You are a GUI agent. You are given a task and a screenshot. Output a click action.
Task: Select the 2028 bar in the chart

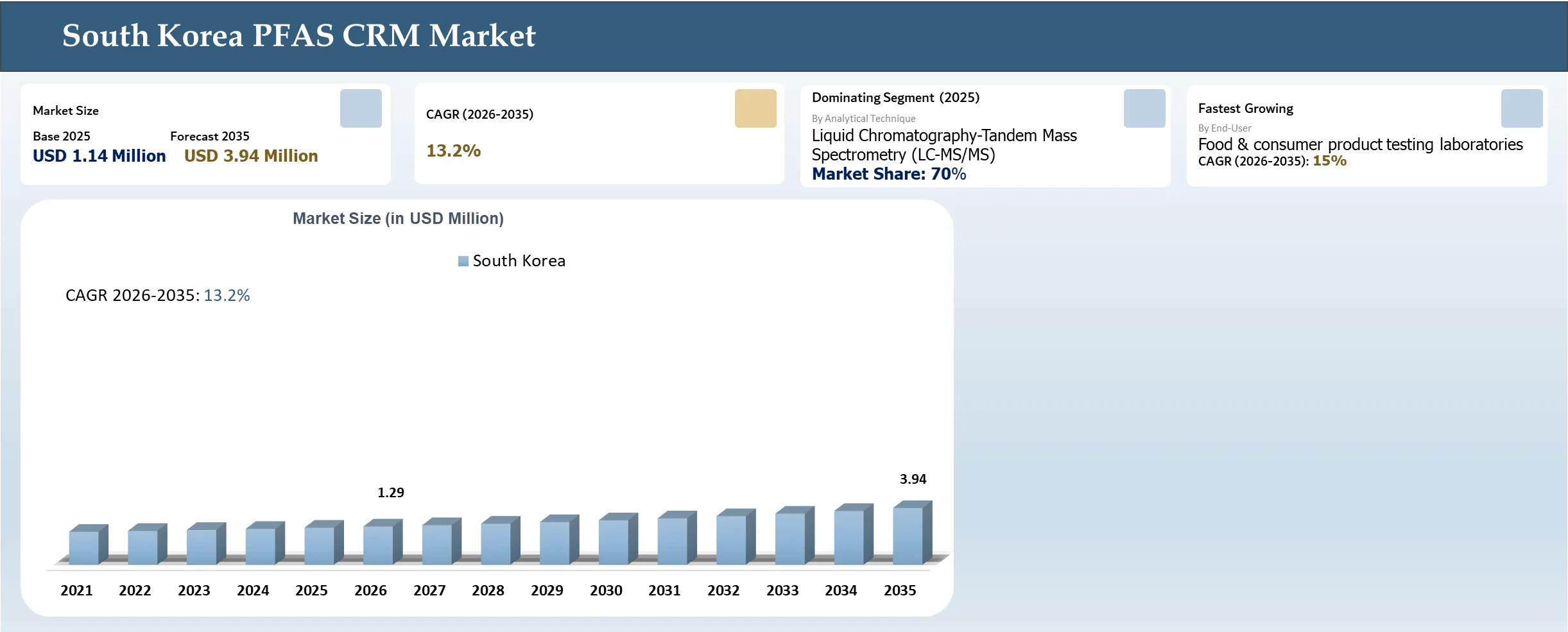[501, 540]
